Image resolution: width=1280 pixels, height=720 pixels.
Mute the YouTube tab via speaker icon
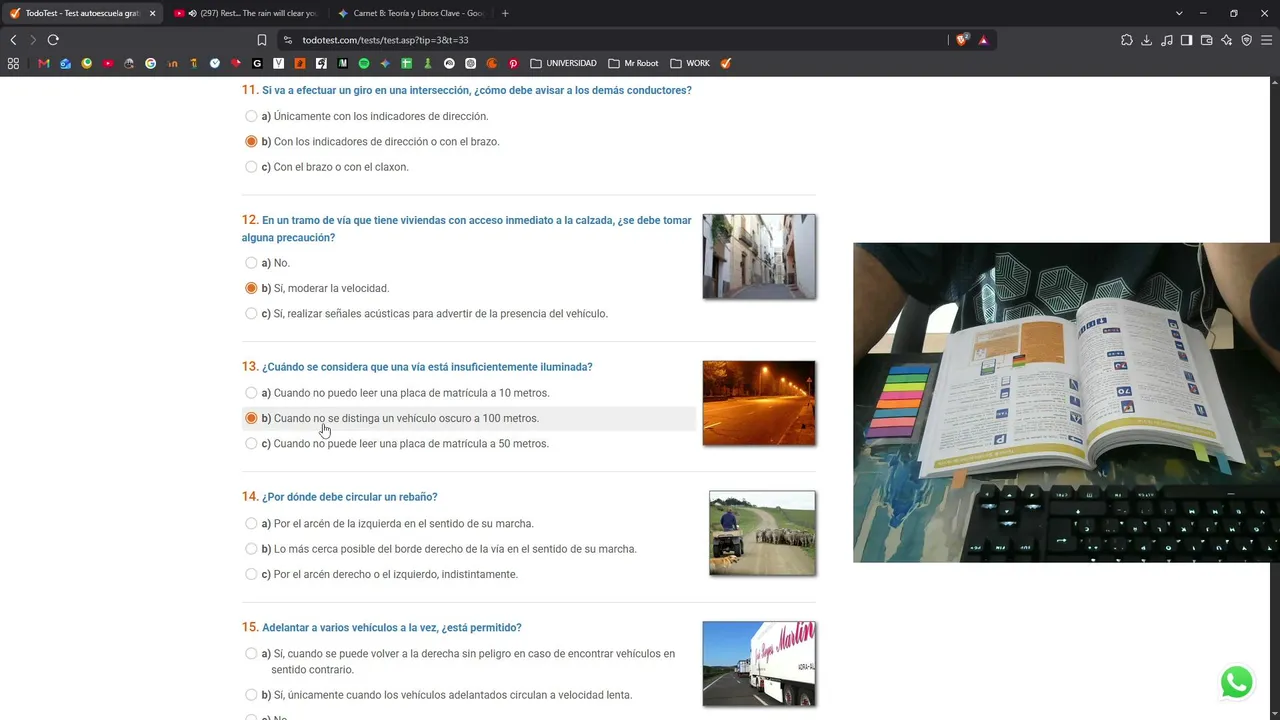(191, 13)
